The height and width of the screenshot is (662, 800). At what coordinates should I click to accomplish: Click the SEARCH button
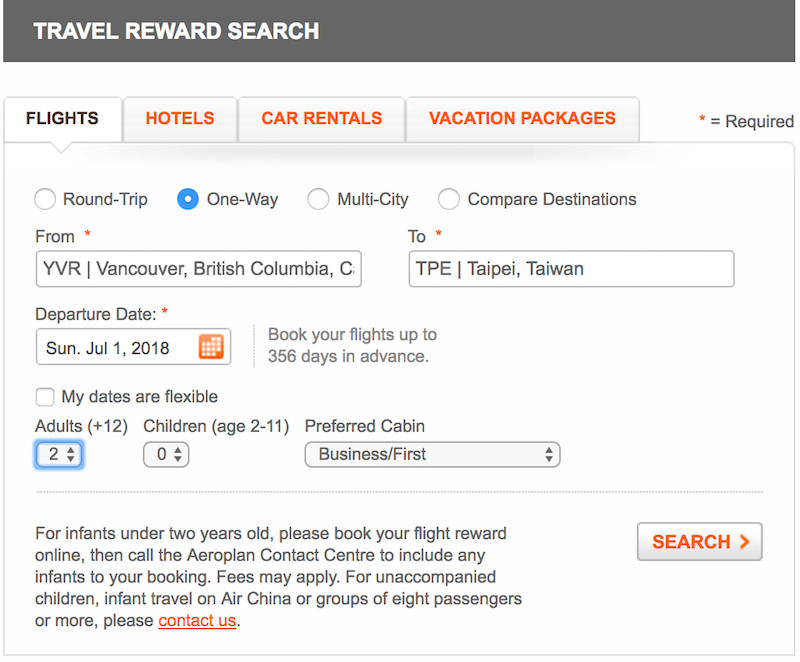[699, 541]
